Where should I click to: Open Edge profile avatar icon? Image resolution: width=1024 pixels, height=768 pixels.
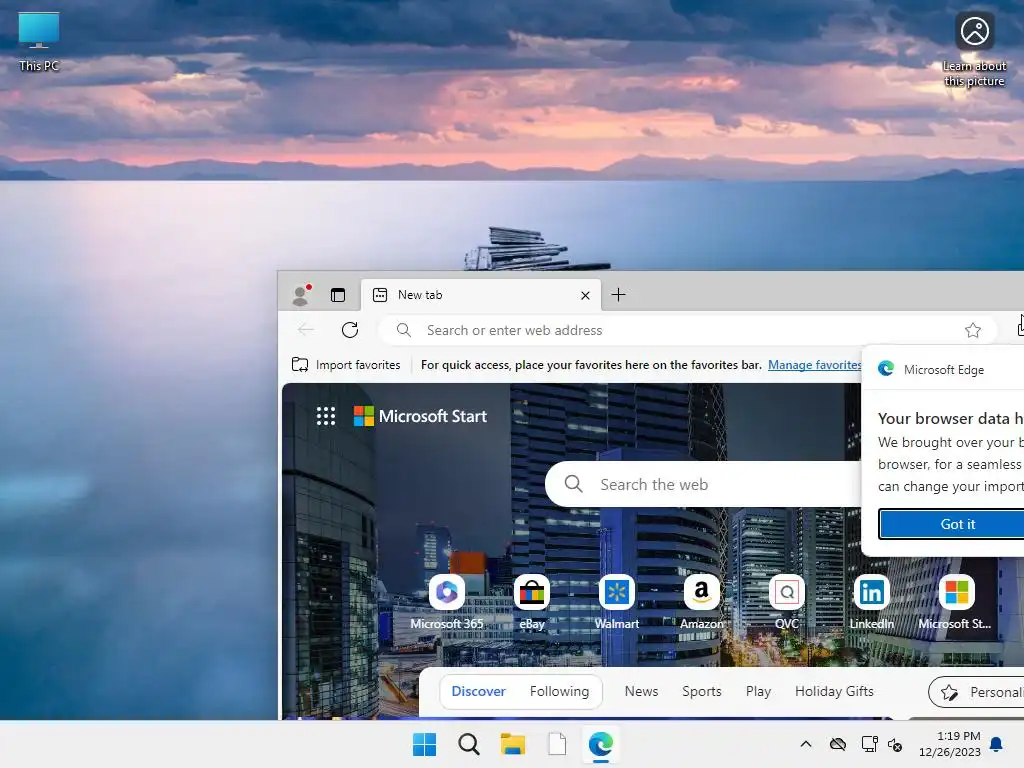pos(301,295)
